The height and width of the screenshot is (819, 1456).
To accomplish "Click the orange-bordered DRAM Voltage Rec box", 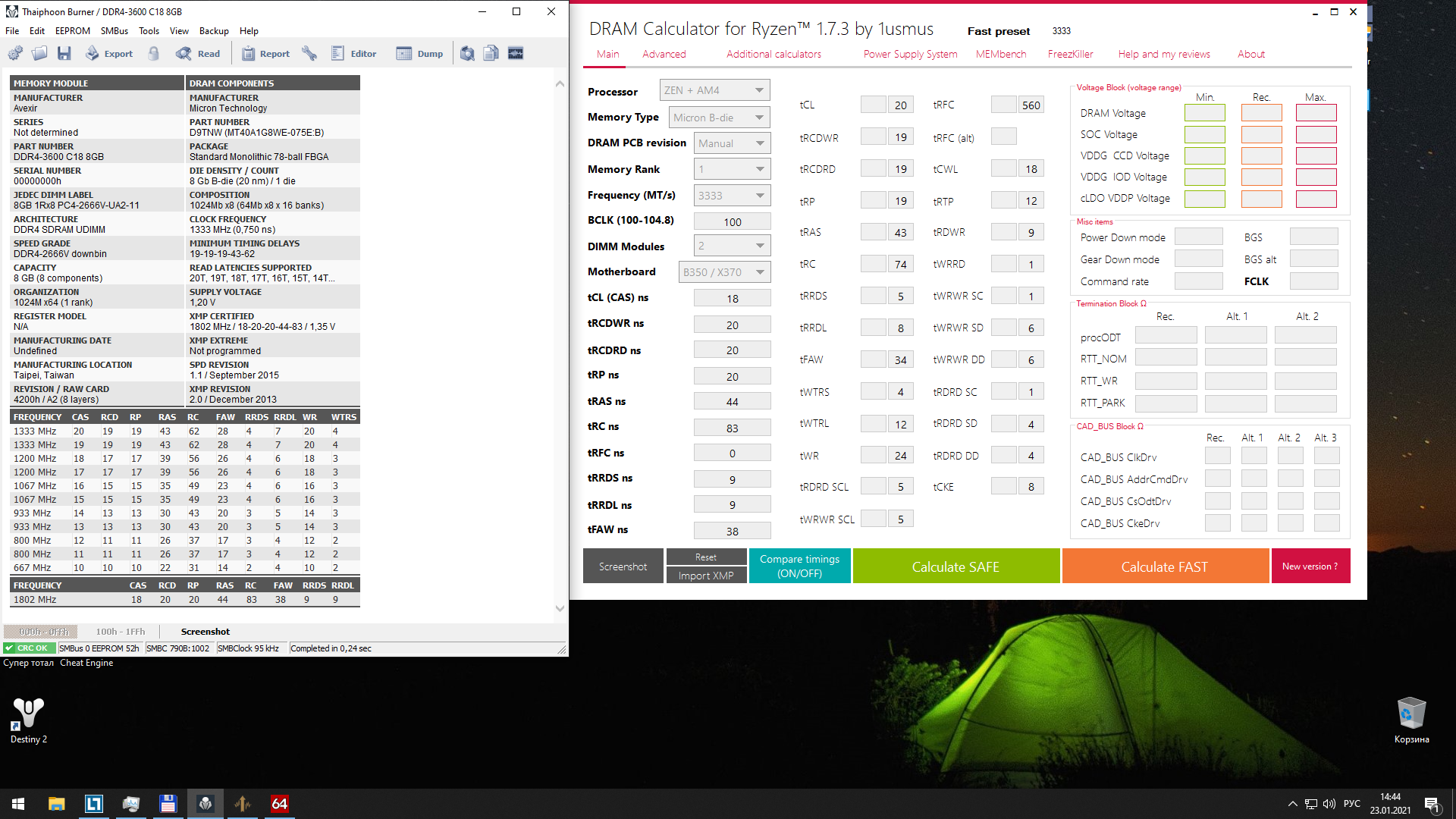I will coord(1261,113).
